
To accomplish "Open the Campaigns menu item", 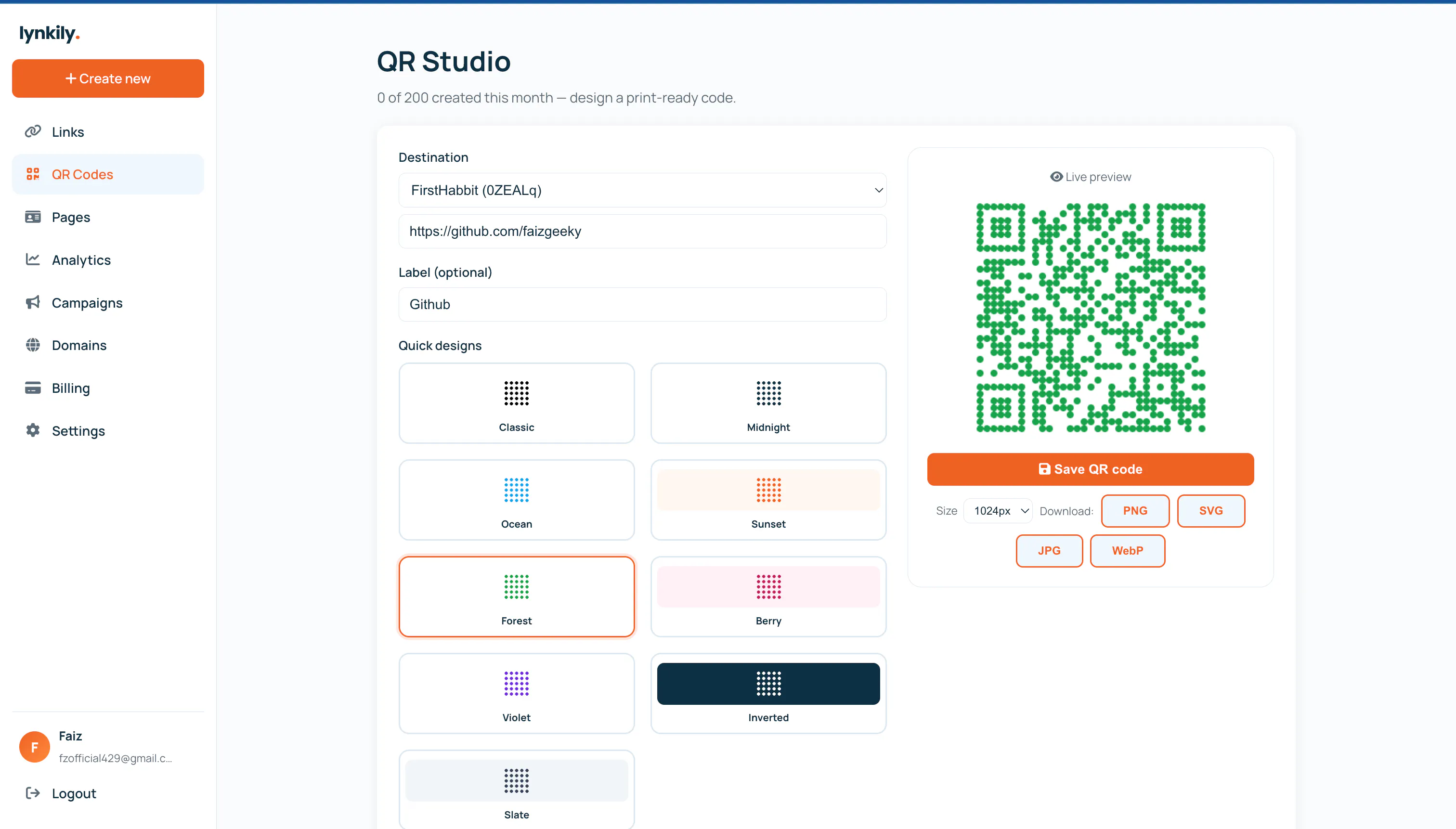I will (x=108, y=302).
